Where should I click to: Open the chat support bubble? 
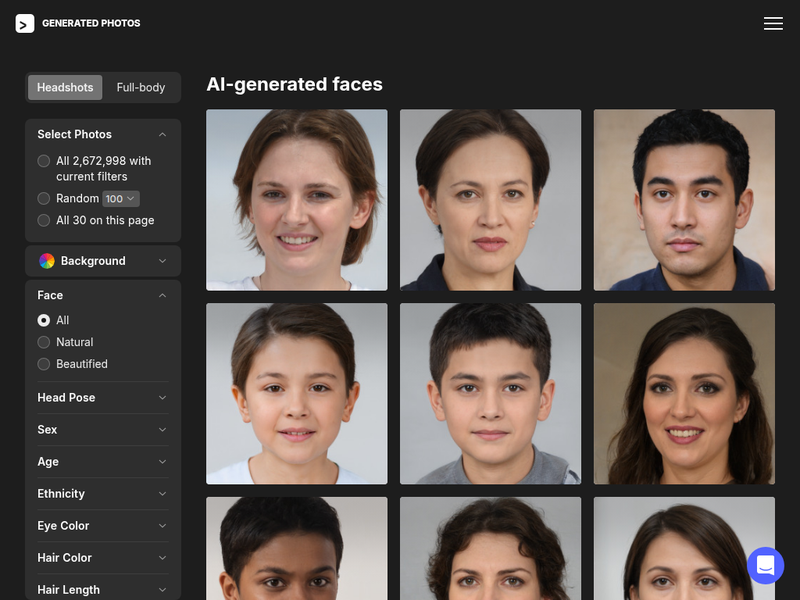coord(765,565)
